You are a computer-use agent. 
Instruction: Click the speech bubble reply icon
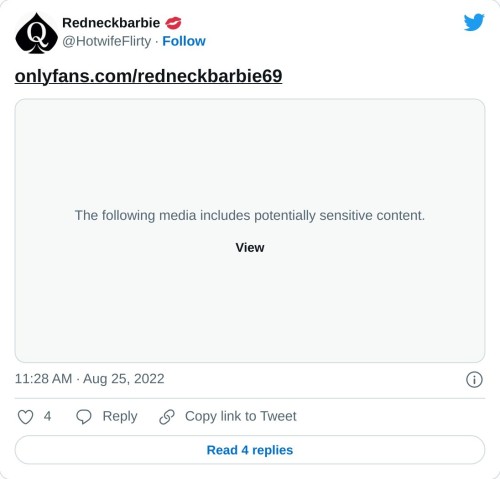point(84,417)
